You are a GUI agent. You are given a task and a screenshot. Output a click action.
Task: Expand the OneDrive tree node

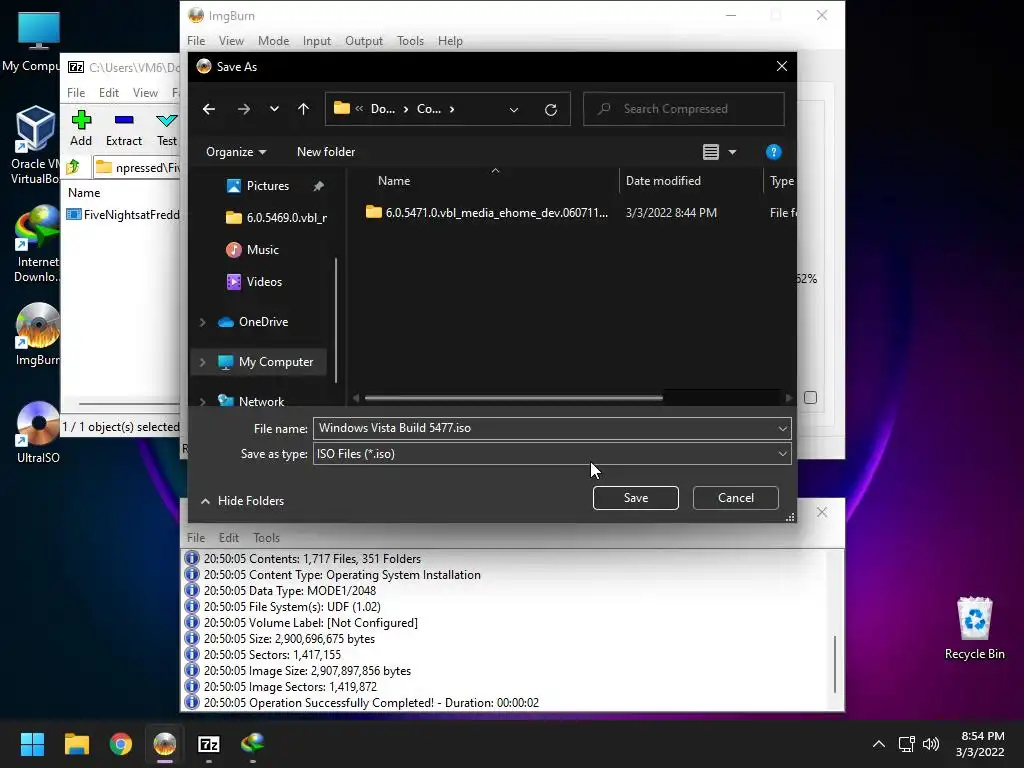click(202, 322)
